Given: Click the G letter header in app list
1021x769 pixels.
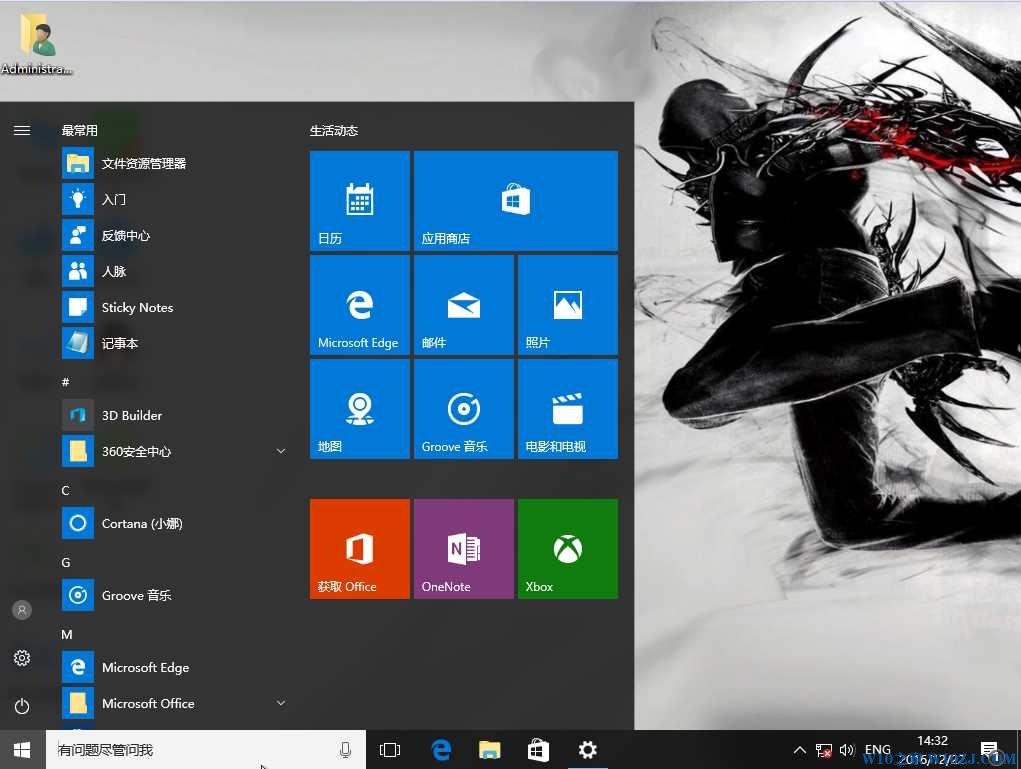Looking at the screenshot, I should (x=66, y=563).
